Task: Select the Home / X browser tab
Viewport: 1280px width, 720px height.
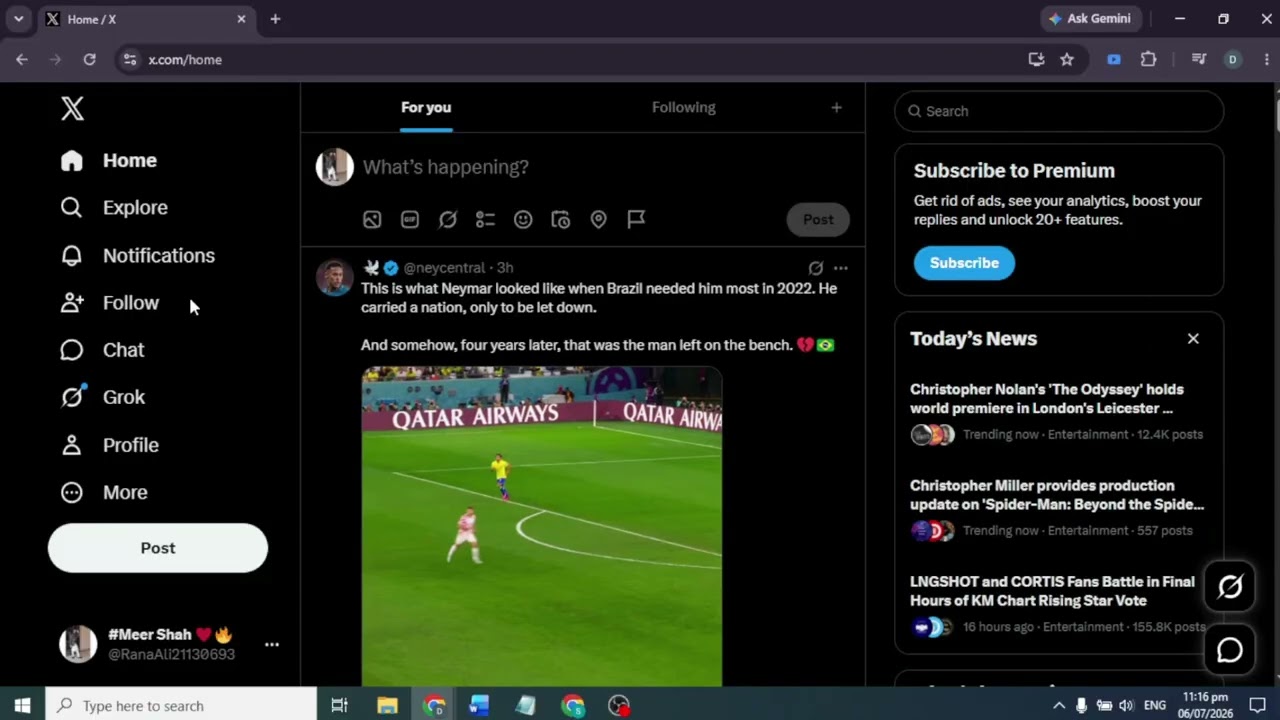Action: click(x=145, y=19)
